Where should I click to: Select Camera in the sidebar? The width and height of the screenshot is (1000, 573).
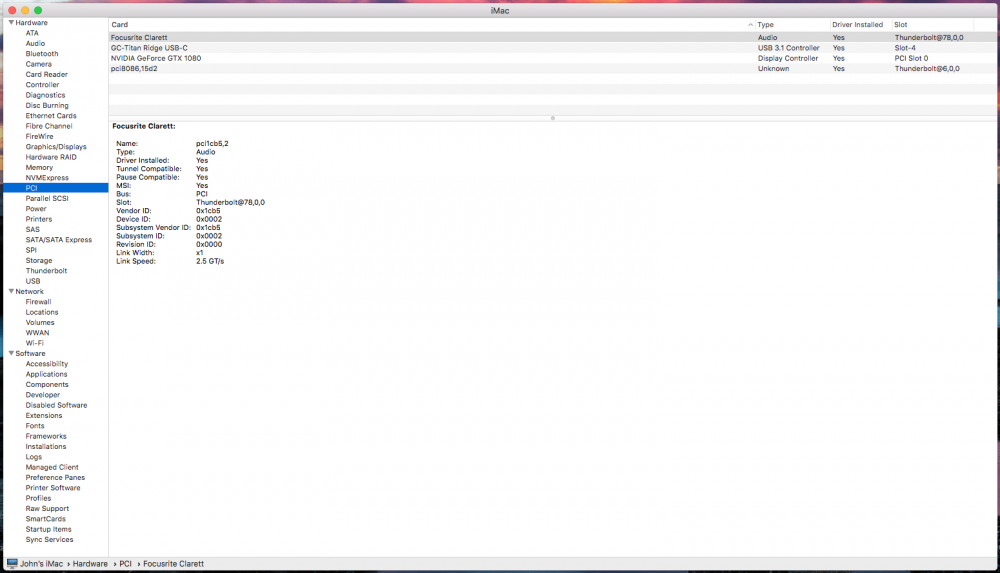point(38,64)
